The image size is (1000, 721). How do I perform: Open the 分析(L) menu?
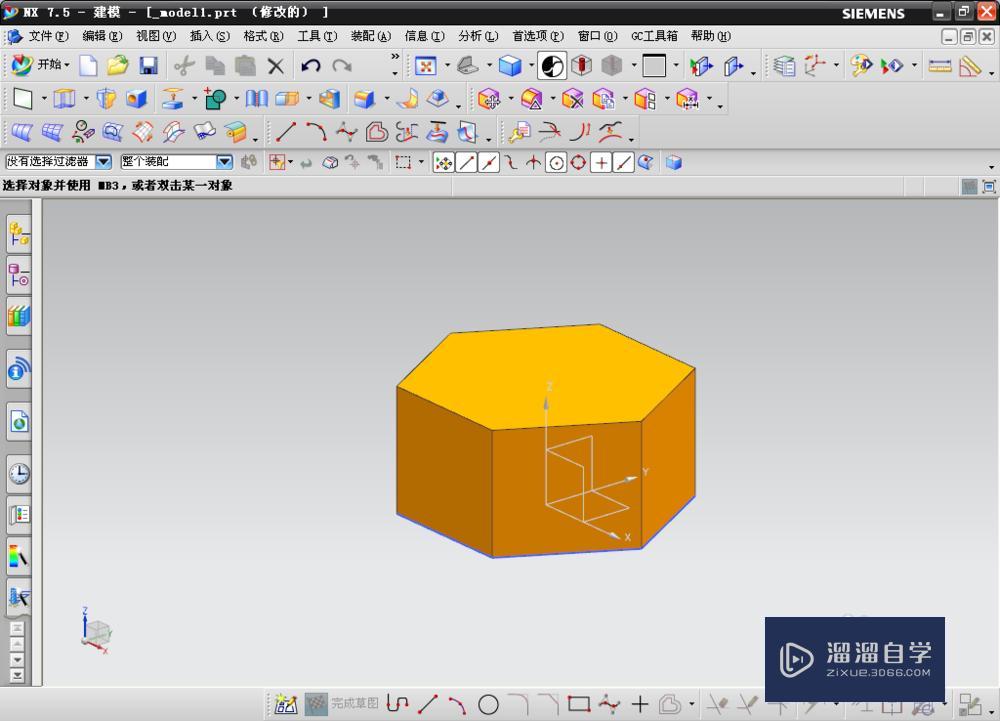478,36
